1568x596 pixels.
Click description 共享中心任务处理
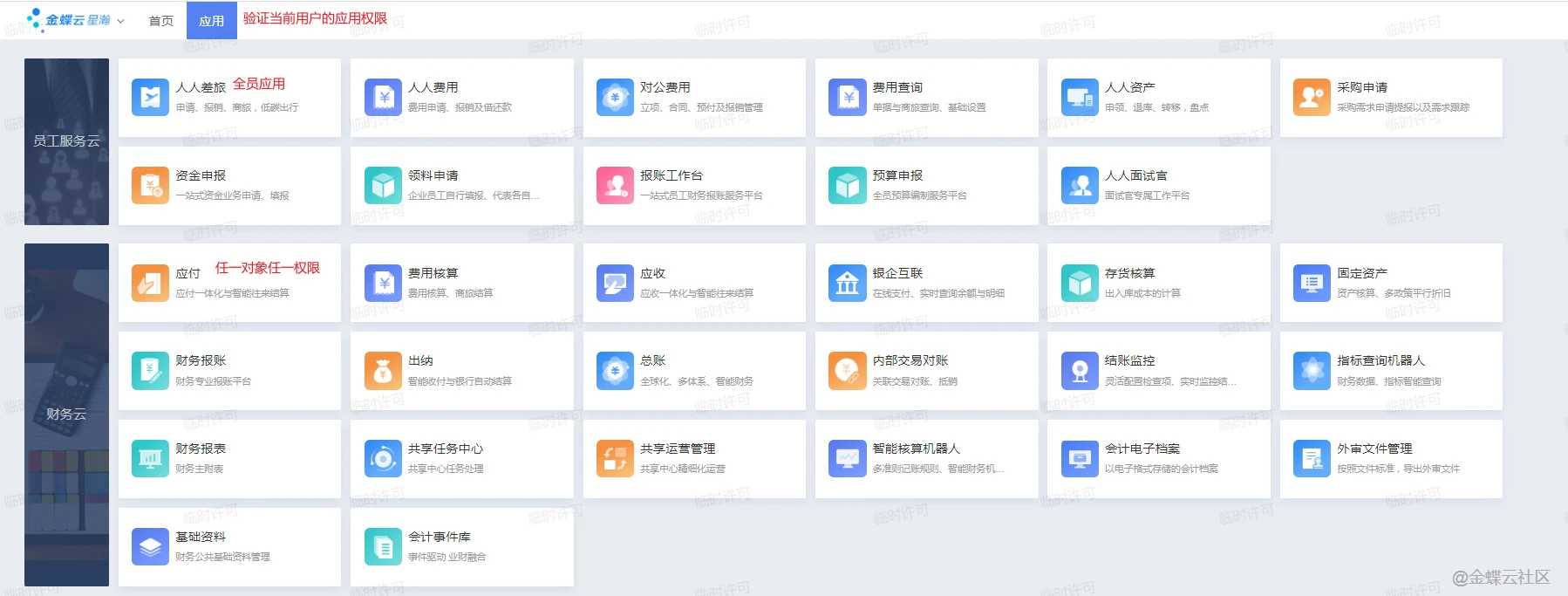446,469
